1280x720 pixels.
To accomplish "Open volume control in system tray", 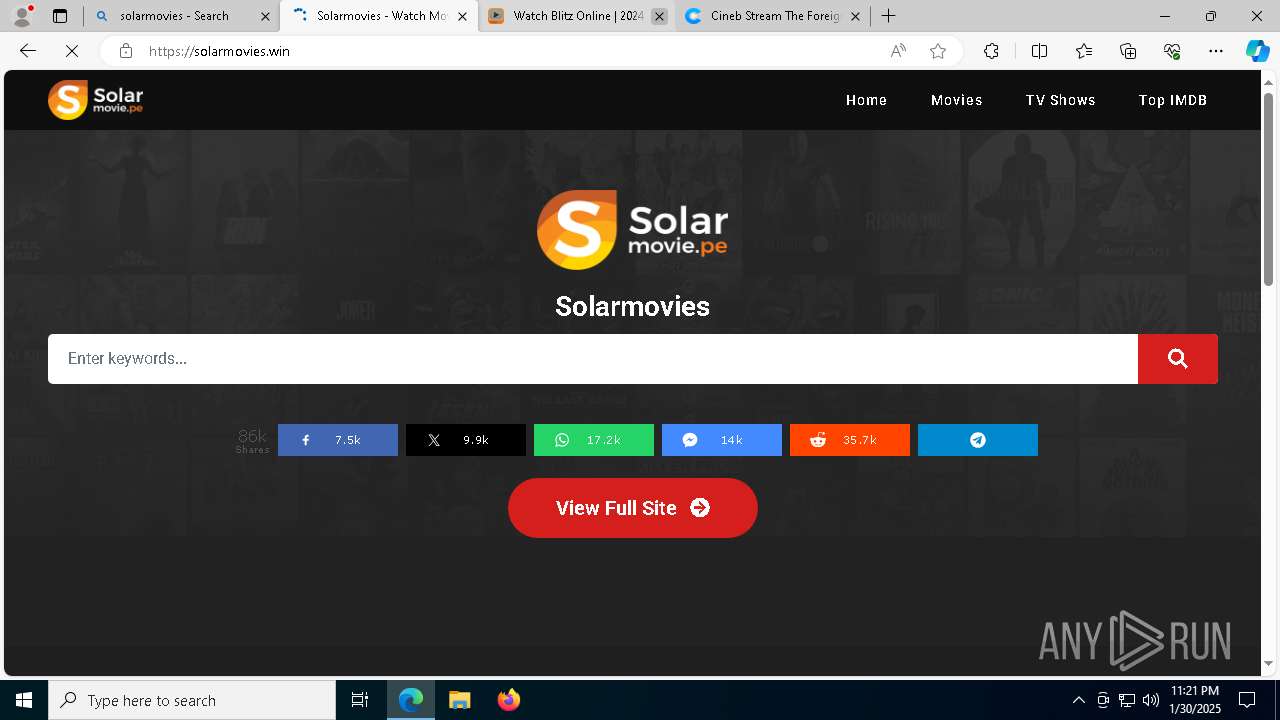I will coord(1151,700).
